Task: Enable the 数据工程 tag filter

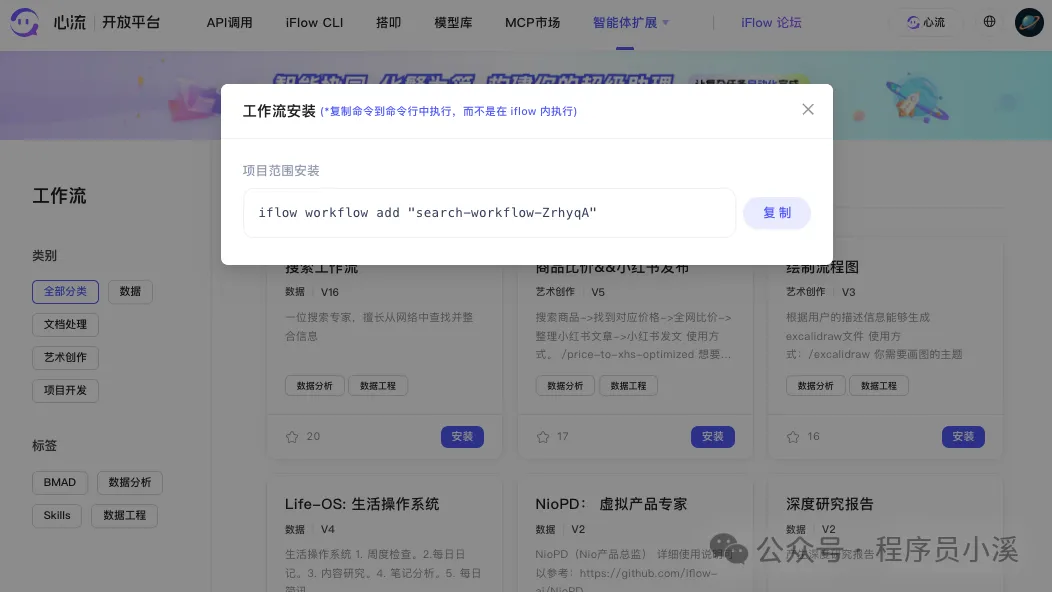Action: tap(124, 515)
